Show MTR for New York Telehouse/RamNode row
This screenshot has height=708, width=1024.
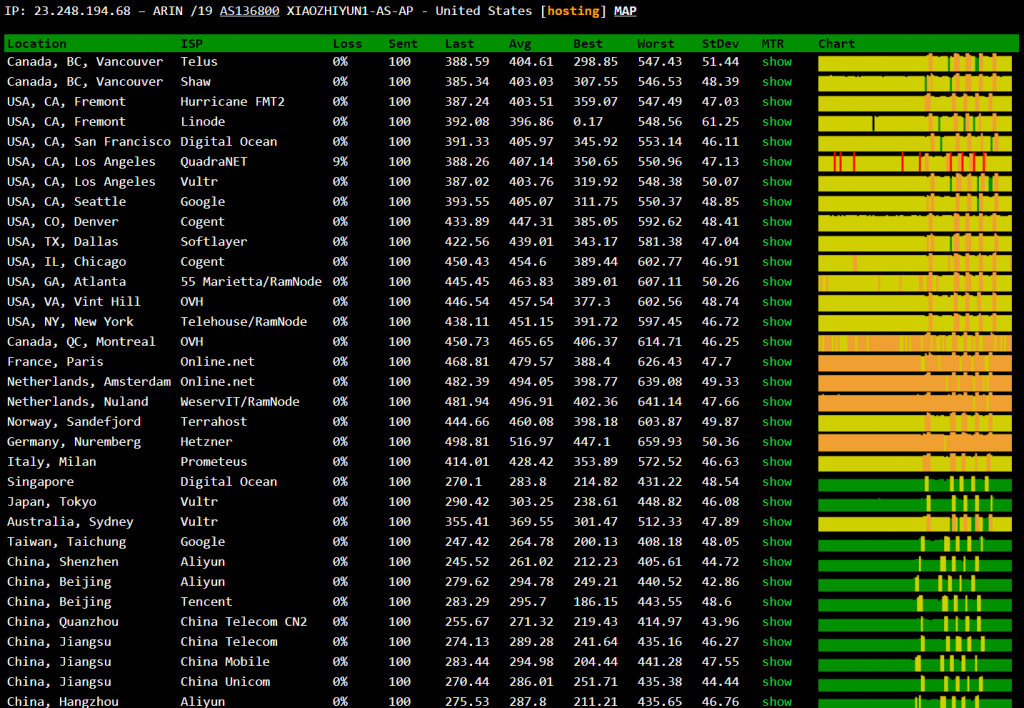[x=776, y=322]
